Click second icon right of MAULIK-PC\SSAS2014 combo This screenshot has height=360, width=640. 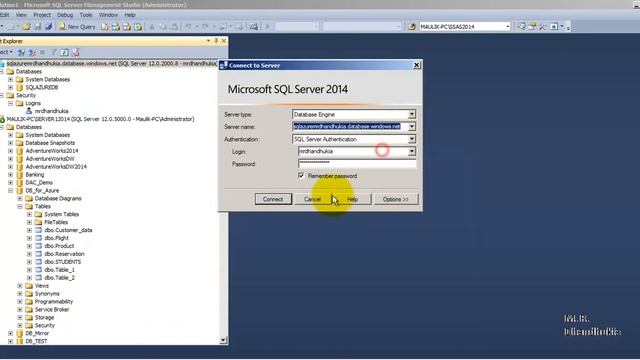(x=532, y=27)
